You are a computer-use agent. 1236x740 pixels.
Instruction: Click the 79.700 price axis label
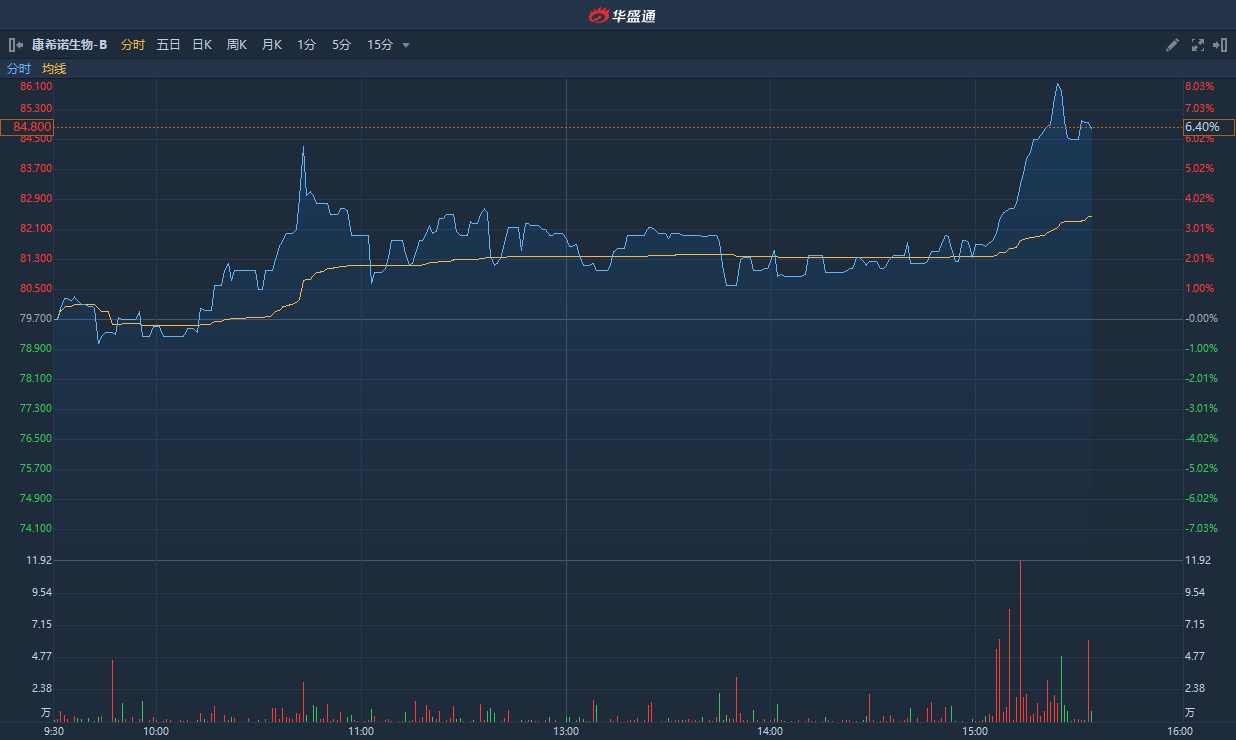point(36,318)
